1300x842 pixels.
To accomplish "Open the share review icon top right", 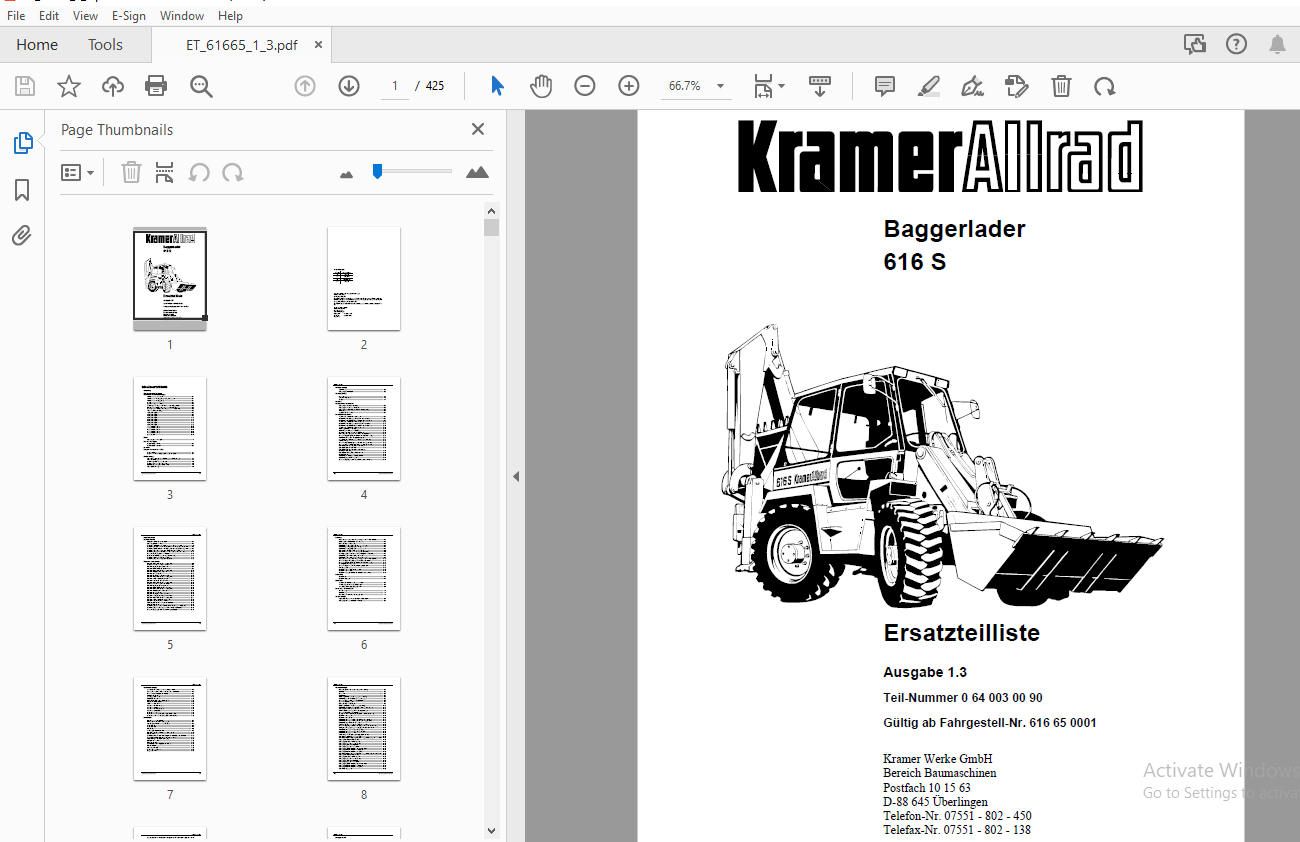I will click(1194, 44).
